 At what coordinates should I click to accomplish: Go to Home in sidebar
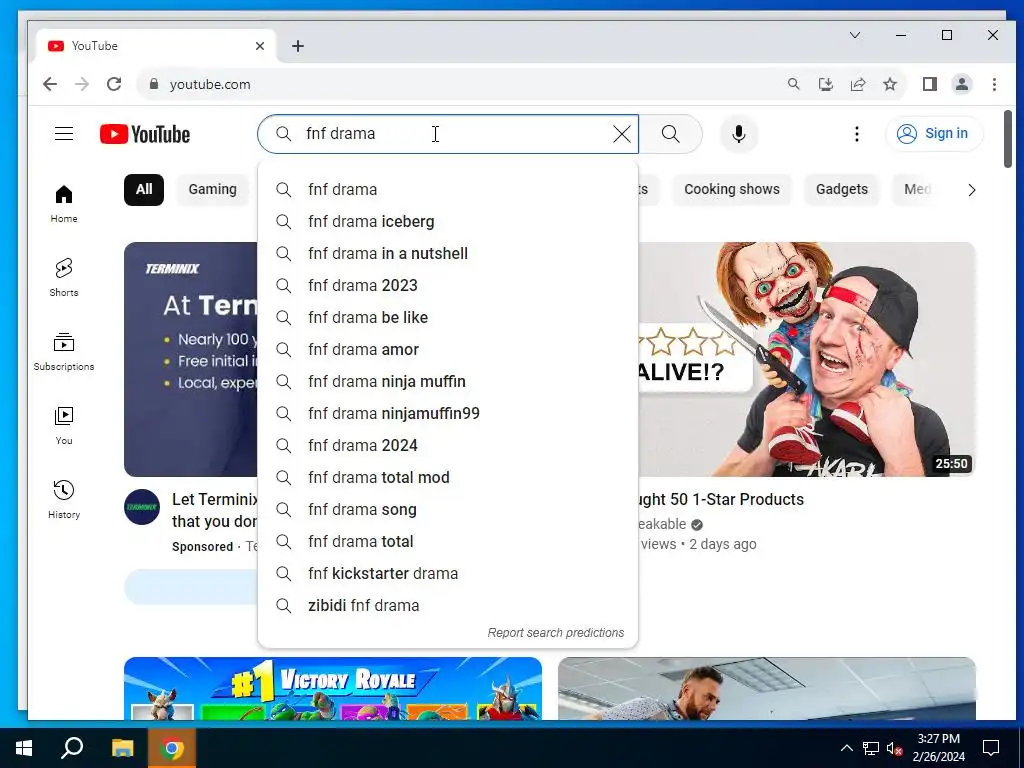[x=64, y=204]
